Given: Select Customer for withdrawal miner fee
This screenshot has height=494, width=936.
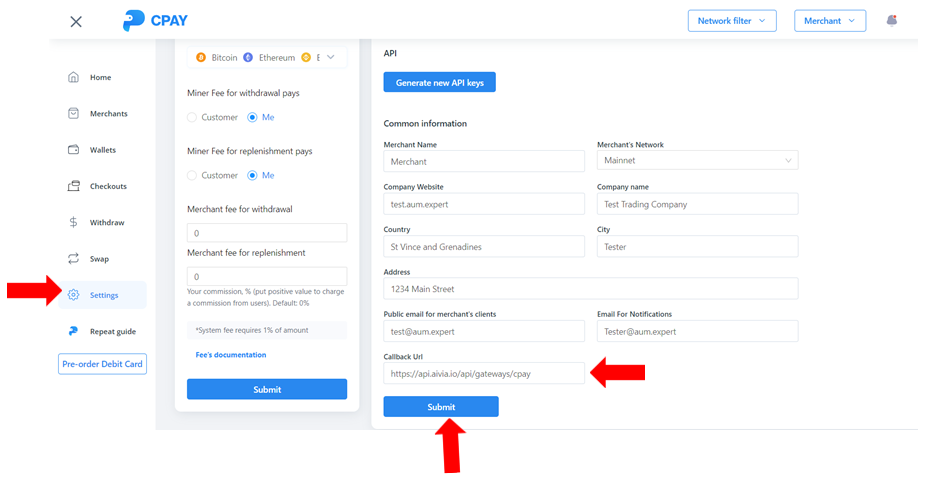Looking at the screenshot, I should pos(192,118).
